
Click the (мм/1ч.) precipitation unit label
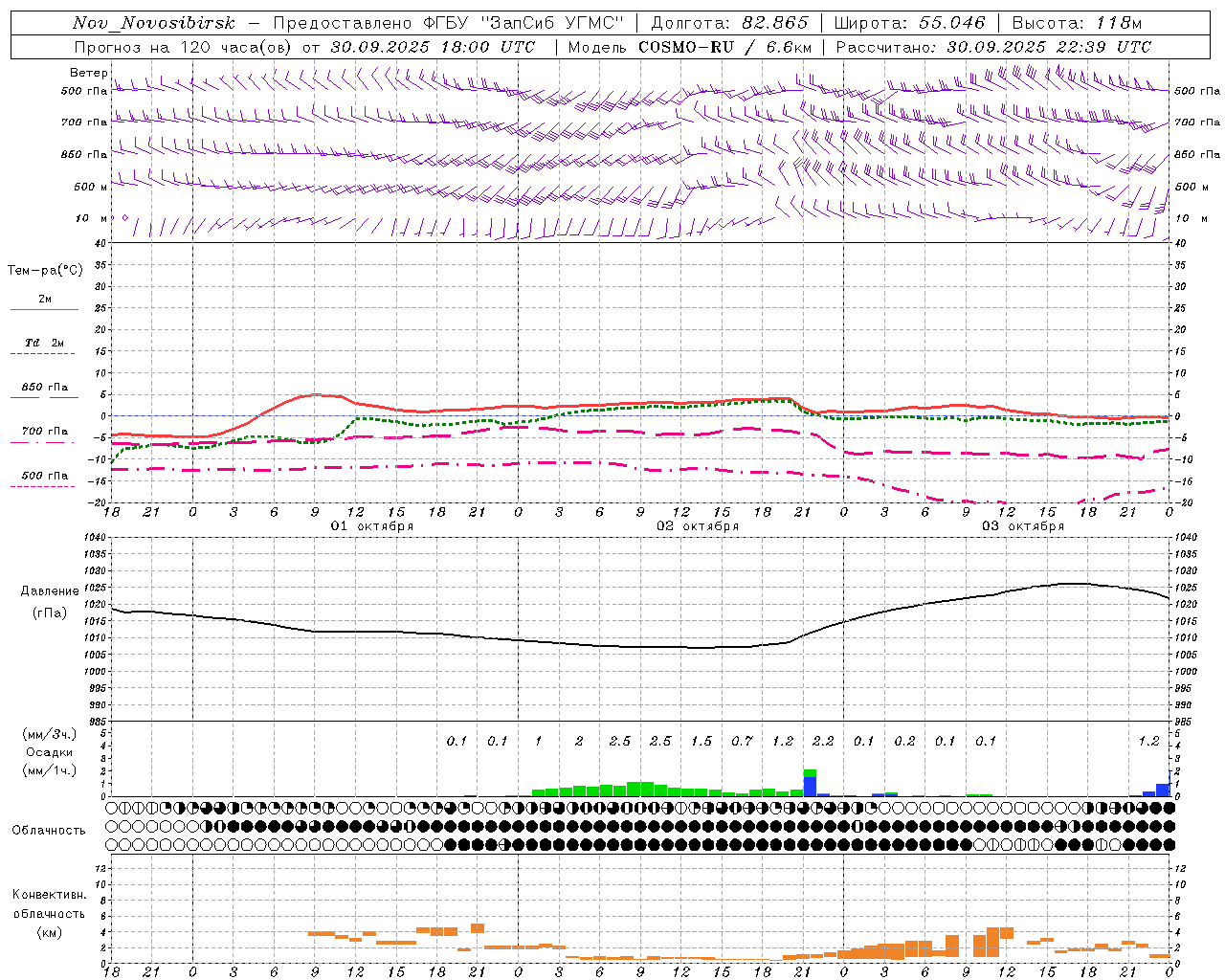pyautogui.click(x=50, y=770)
